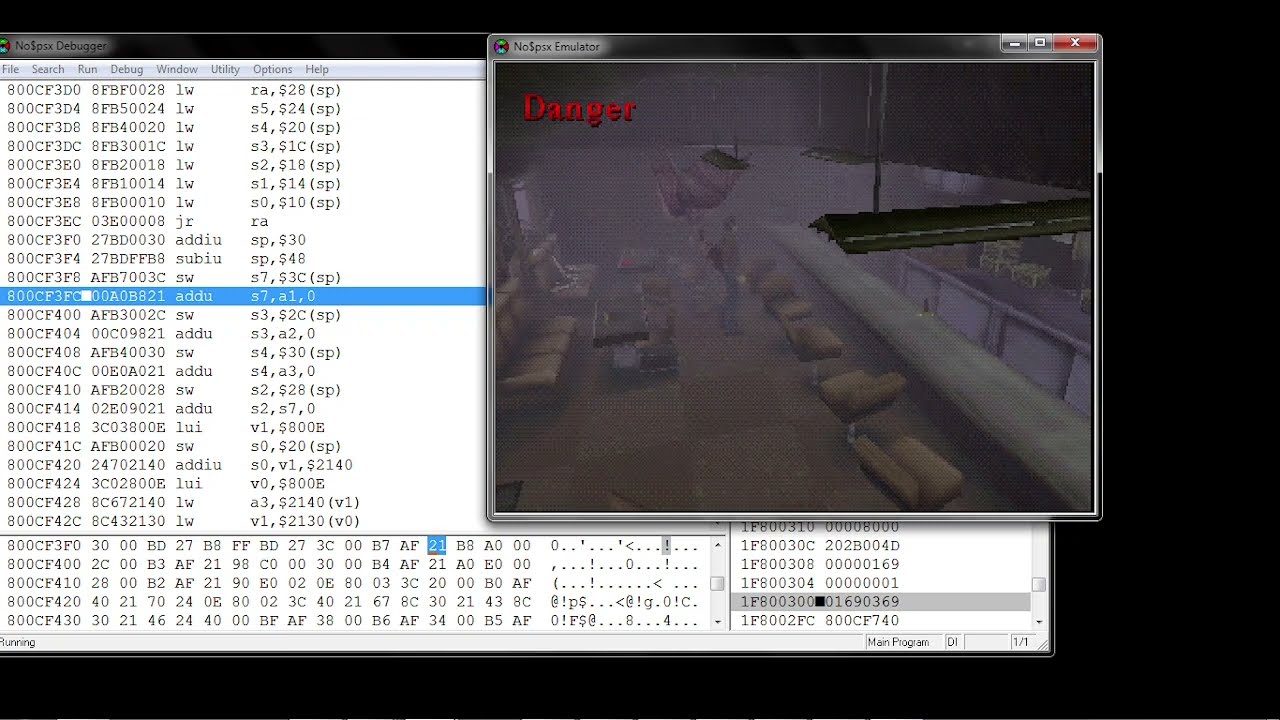This screenshot has height=720, width=1280.
Task: Open the File menu in debugger
Action: click(x=10, y=69)
